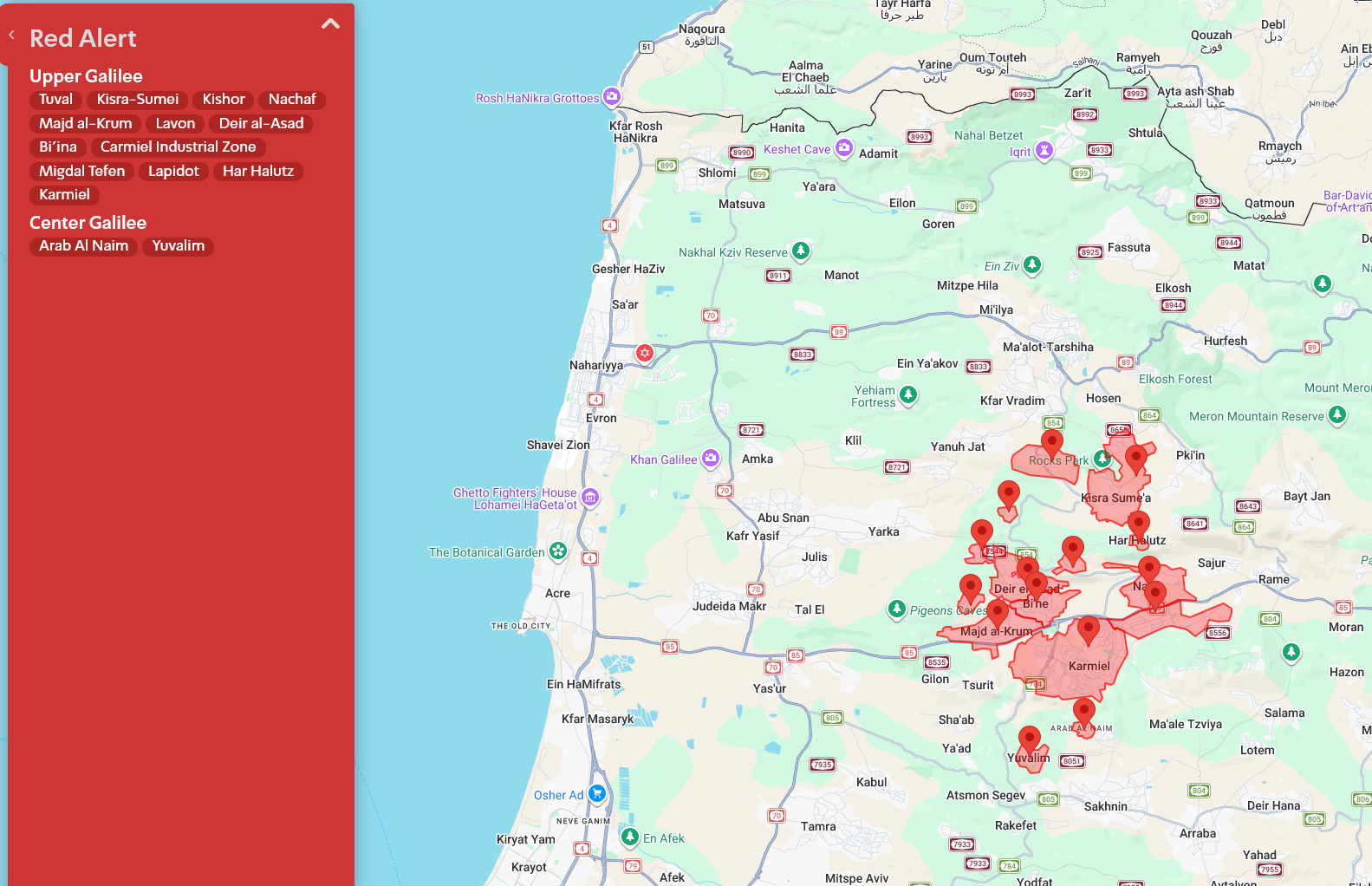Select the Yuvalim chip in the alert list
This screenshot has width=1372, height=886.
tap(178, 246)
